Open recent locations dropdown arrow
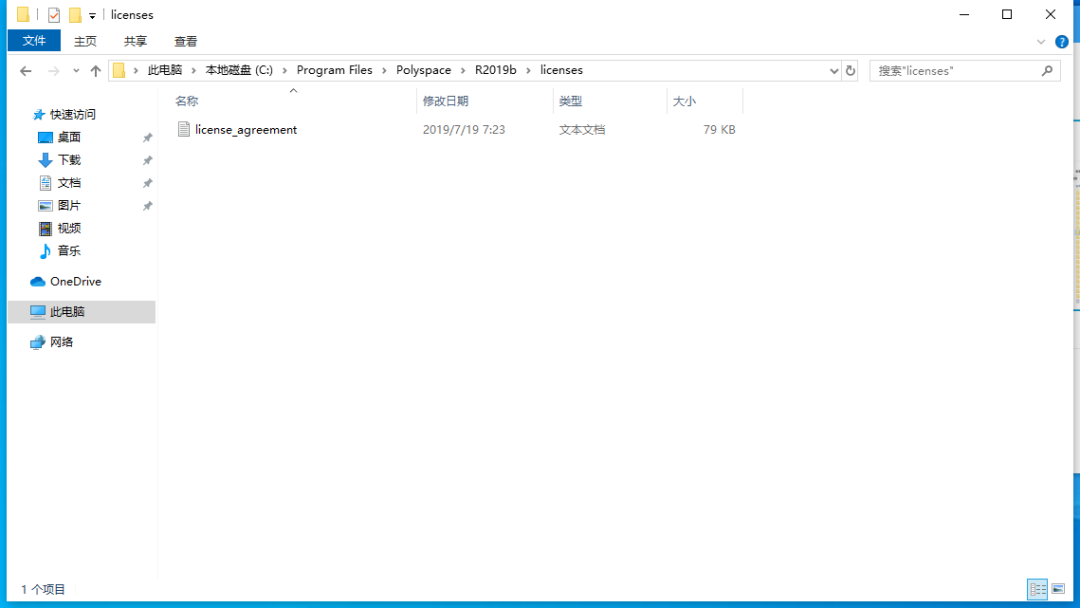 point(76,70)
